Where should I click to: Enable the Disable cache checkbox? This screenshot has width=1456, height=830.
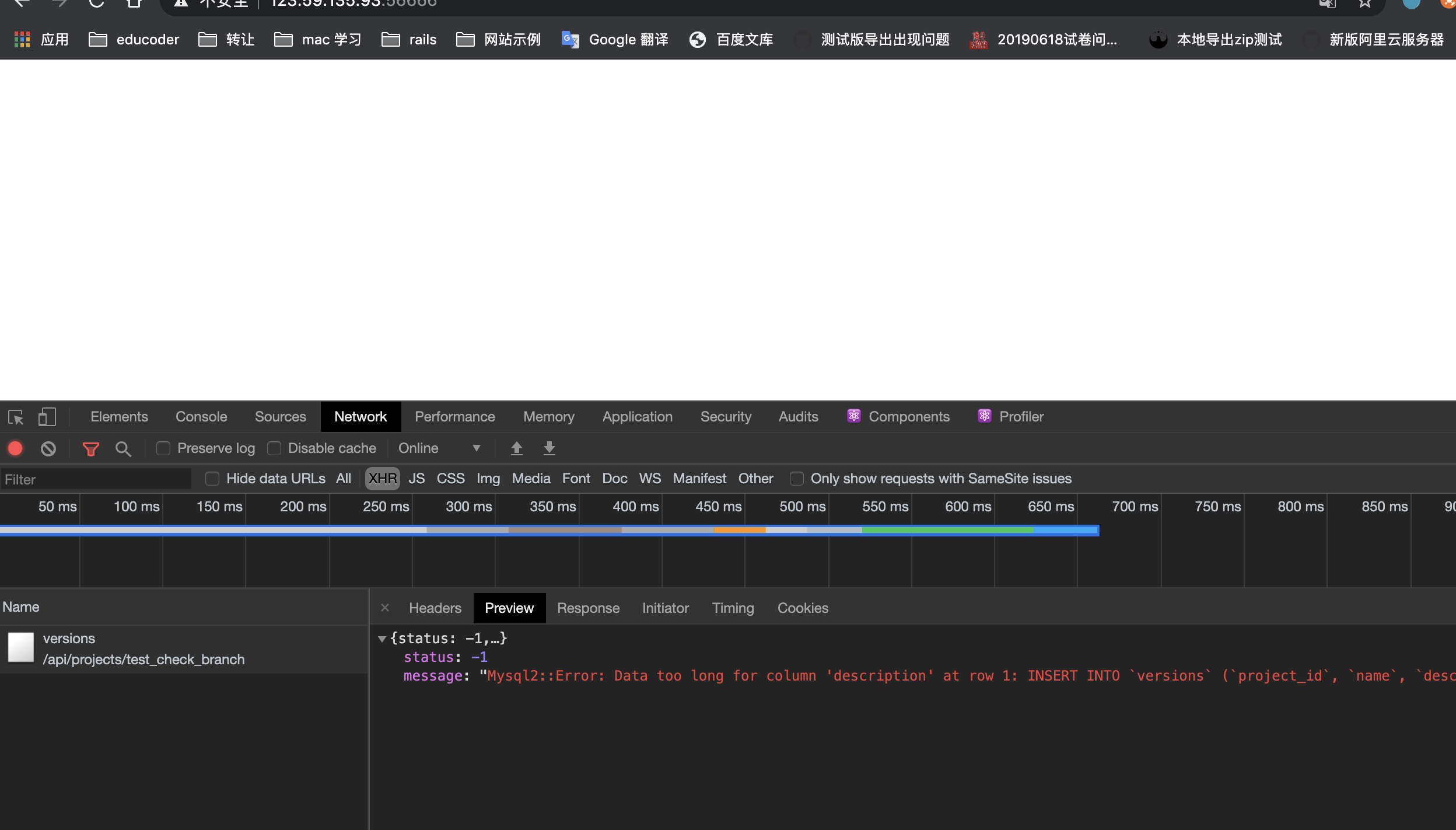pyautogui.click(x=274, y=448)
